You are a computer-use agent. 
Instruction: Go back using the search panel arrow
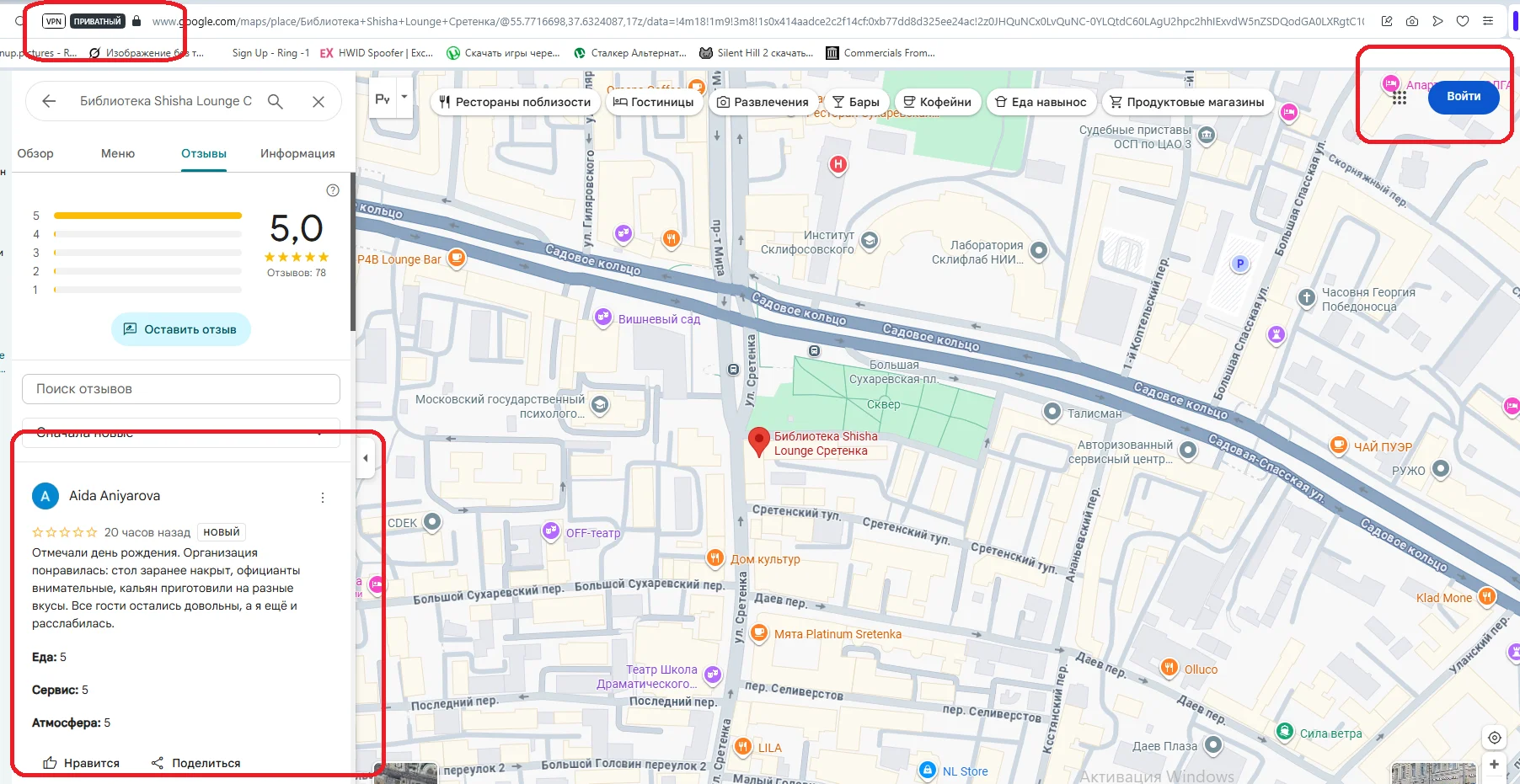click(x=49, y=101)
